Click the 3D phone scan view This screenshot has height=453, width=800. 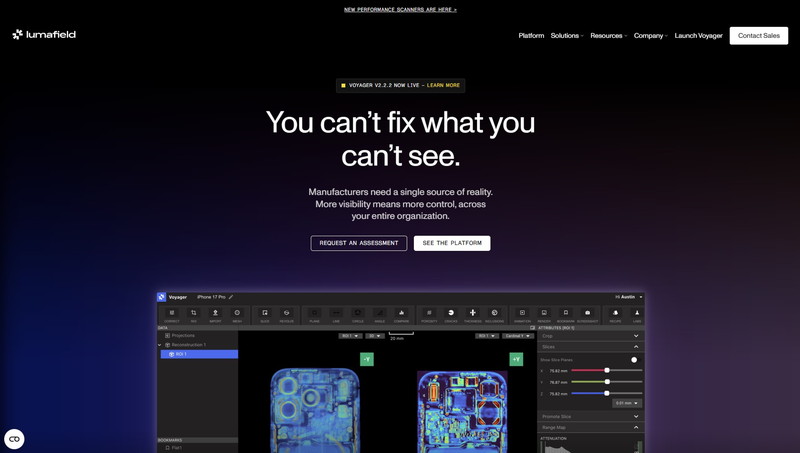click(315, 410)
